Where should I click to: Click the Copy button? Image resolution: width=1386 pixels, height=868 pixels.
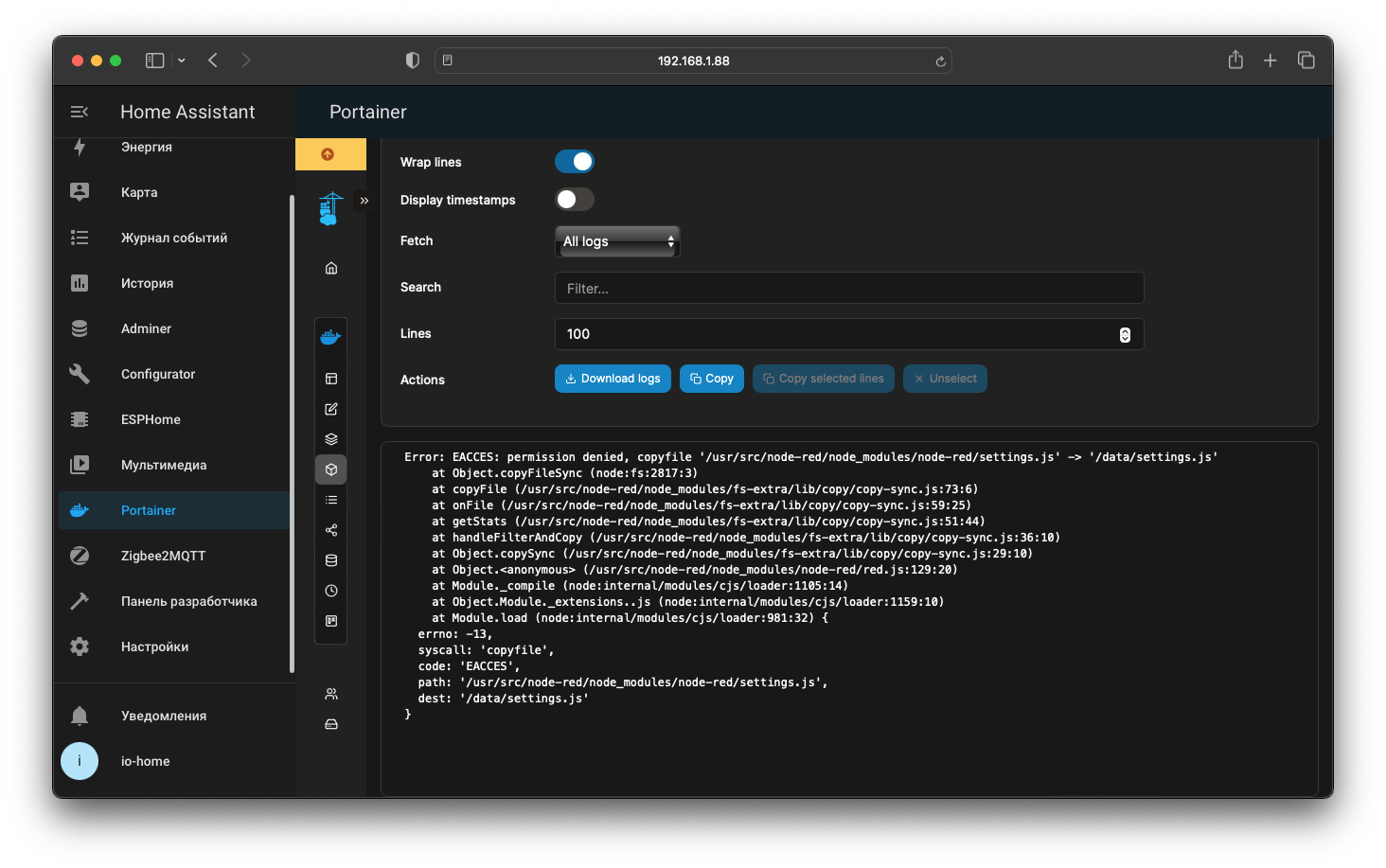712,379
